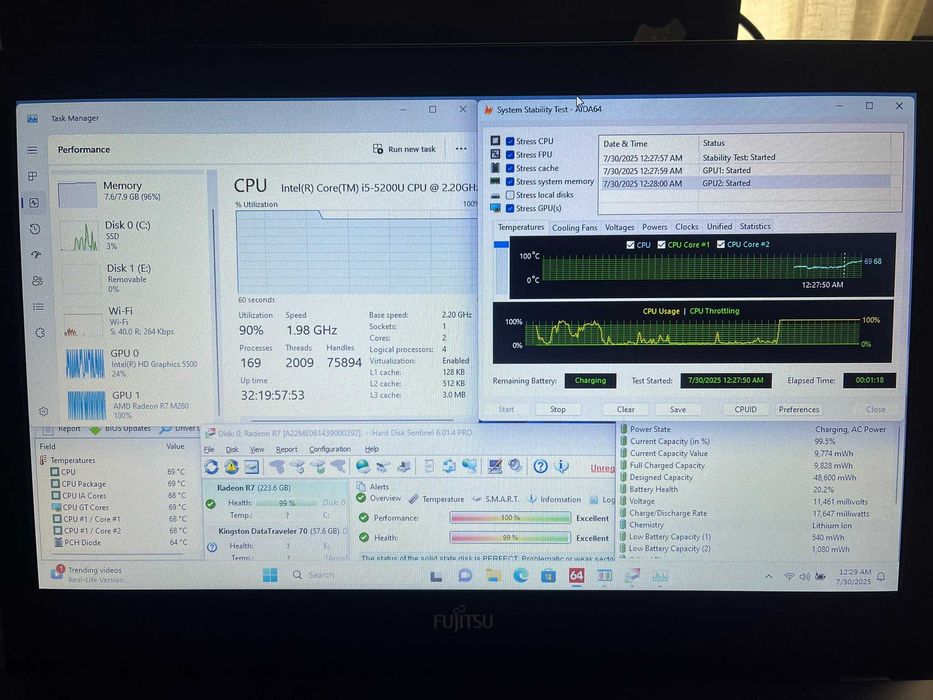Click Health 99% bar in Hard Disk Sentinel overview
This screenshot has height=700, width=933.
(x=510, y=538)
